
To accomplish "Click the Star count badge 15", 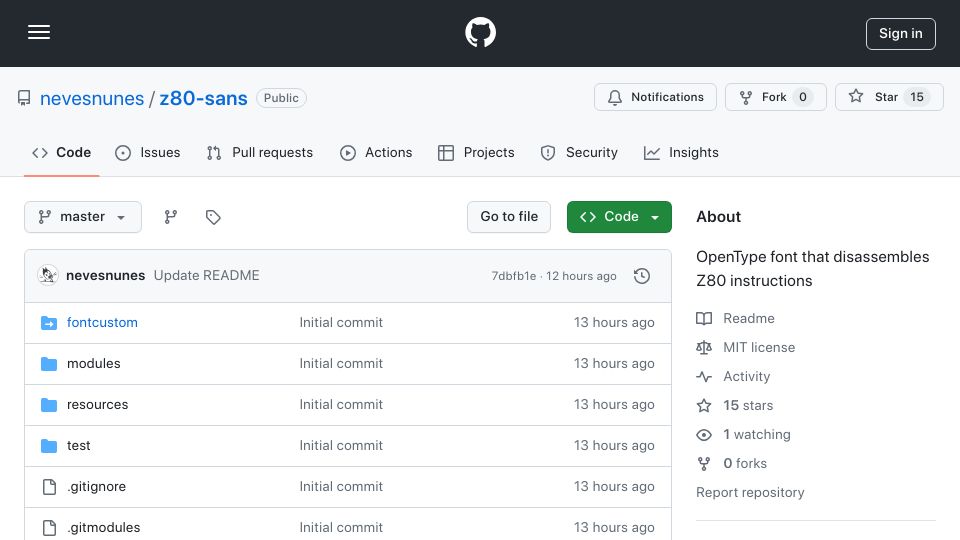I will pos(917,97).
